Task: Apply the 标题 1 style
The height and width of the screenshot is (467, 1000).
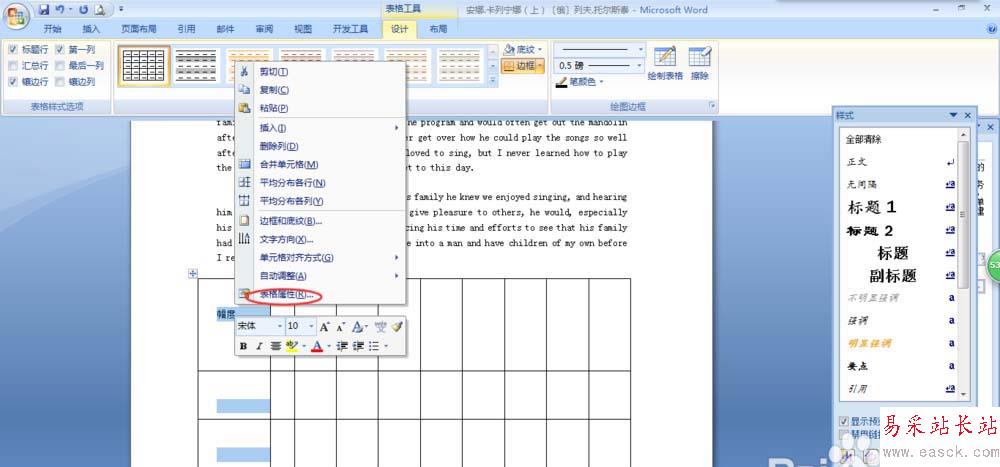Action: [x=872, y=207]
